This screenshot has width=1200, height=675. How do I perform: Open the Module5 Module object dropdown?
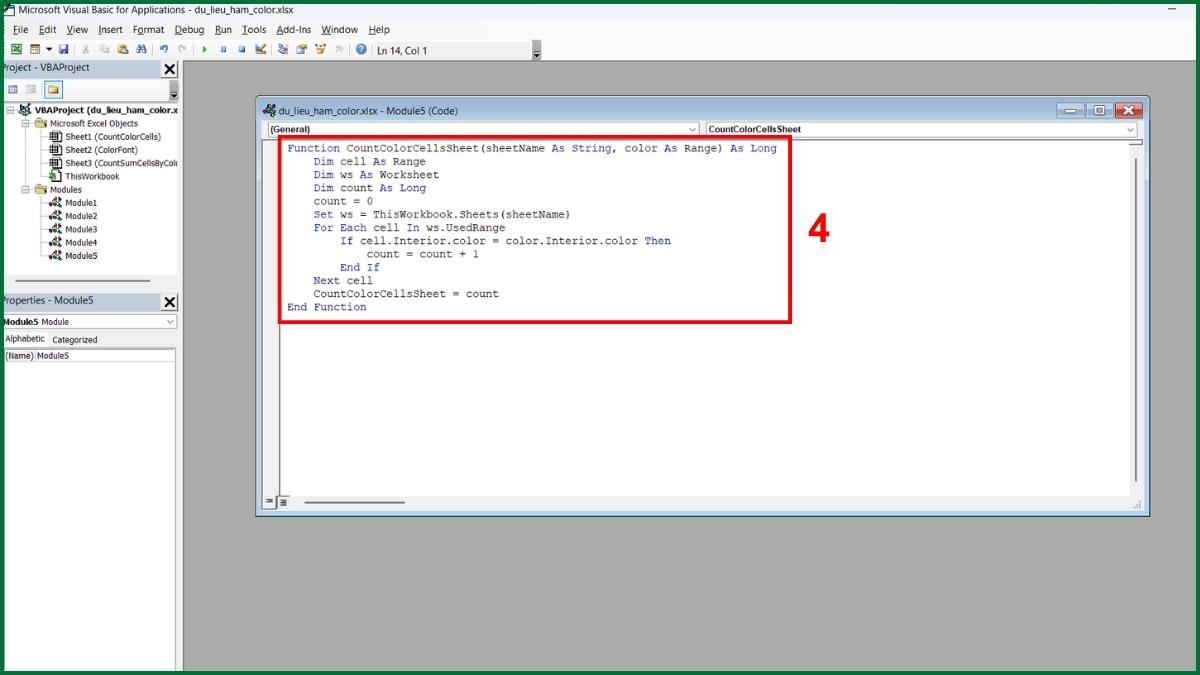[x=171, y=322]
